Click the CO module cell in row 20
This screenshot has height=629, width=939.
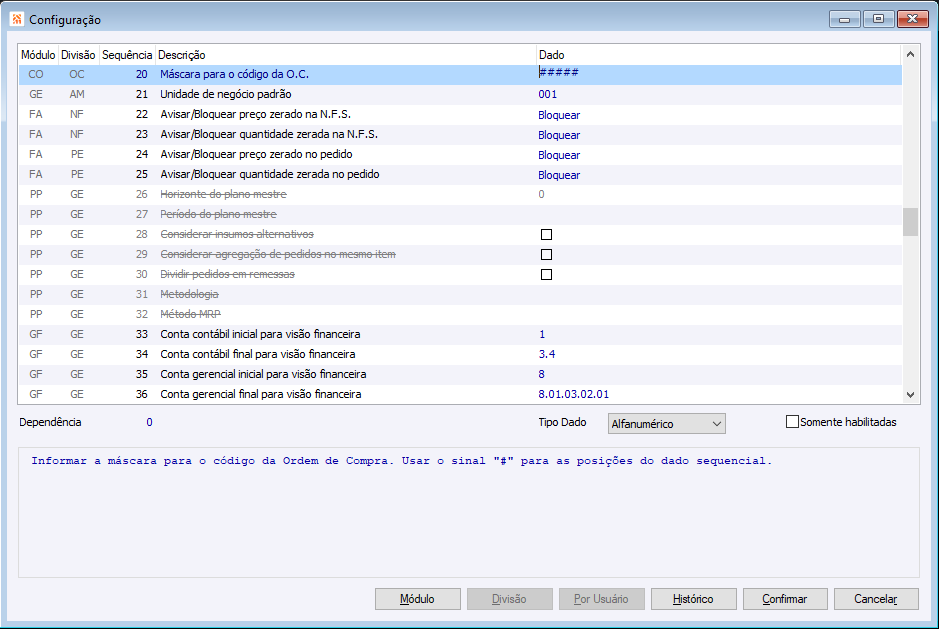(x=36, y=74)
